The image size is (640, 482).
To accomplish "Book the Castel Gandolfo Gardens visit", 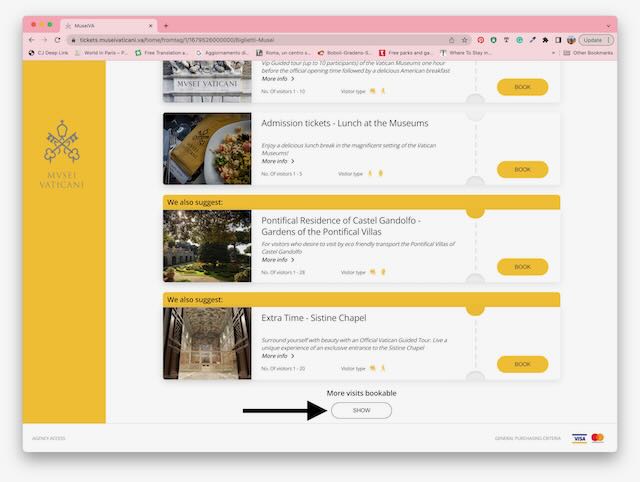I will coord(522,267).
